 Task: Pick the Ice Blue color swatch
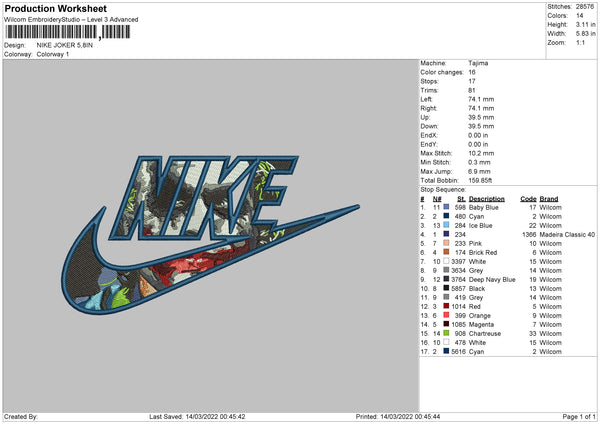click(x=446, y=225)
